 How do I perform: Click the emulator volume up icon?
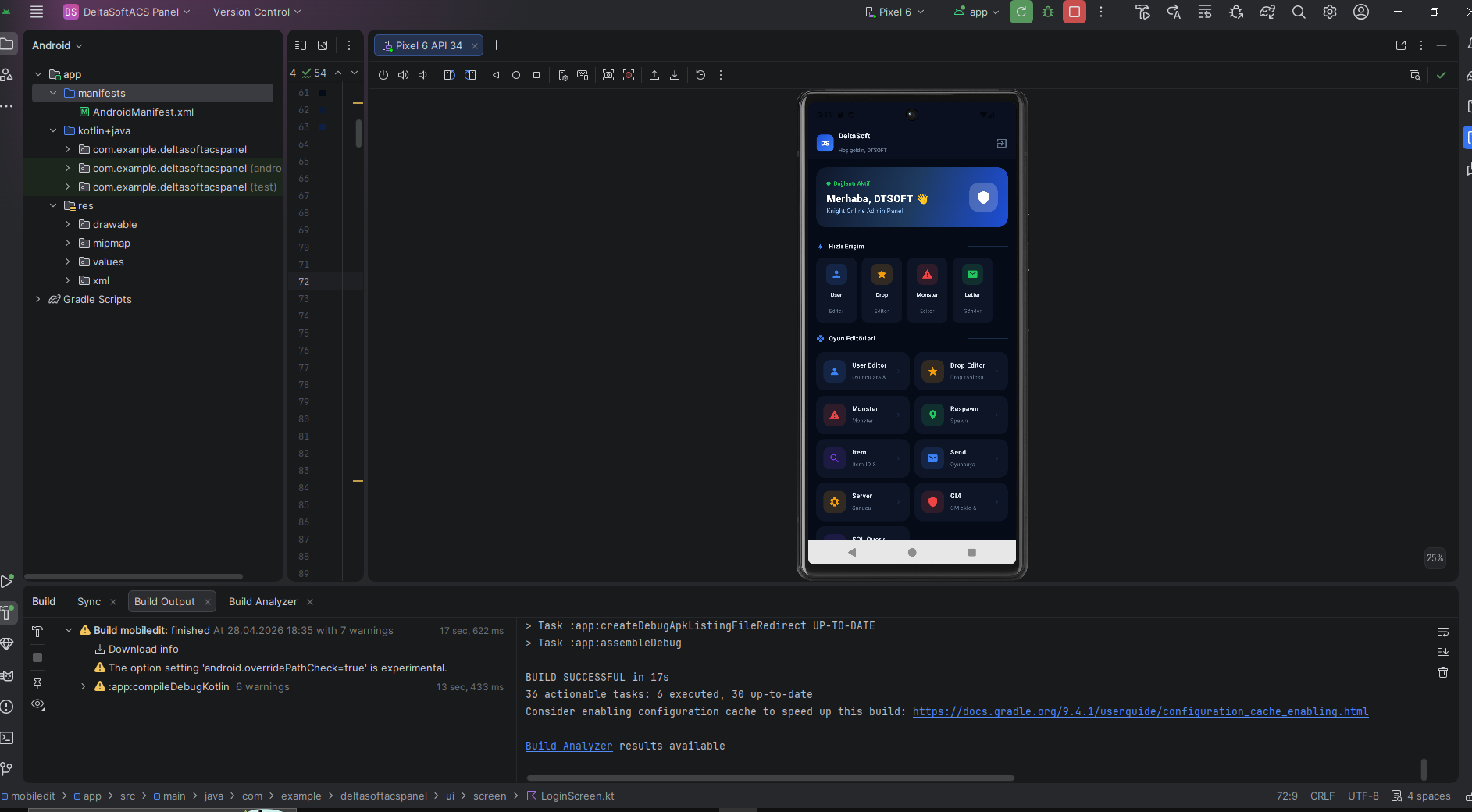[x=403, y=75]
